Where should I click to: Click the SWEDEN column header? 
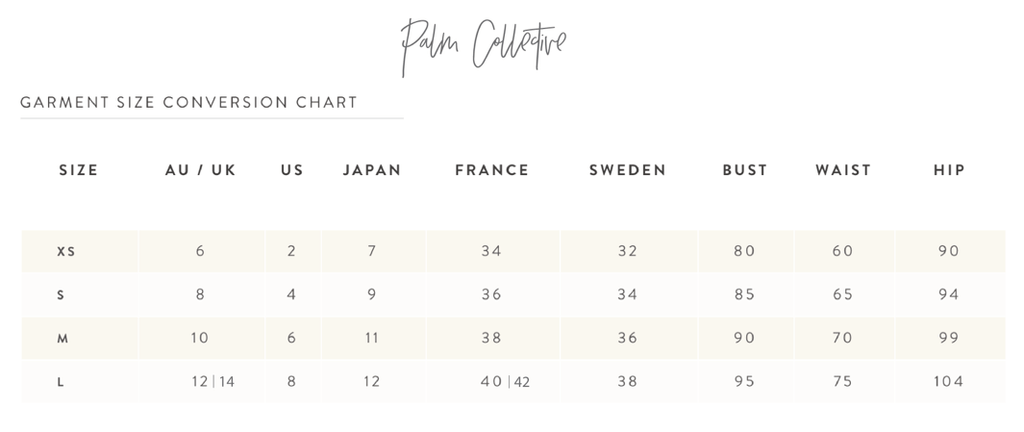628,170
